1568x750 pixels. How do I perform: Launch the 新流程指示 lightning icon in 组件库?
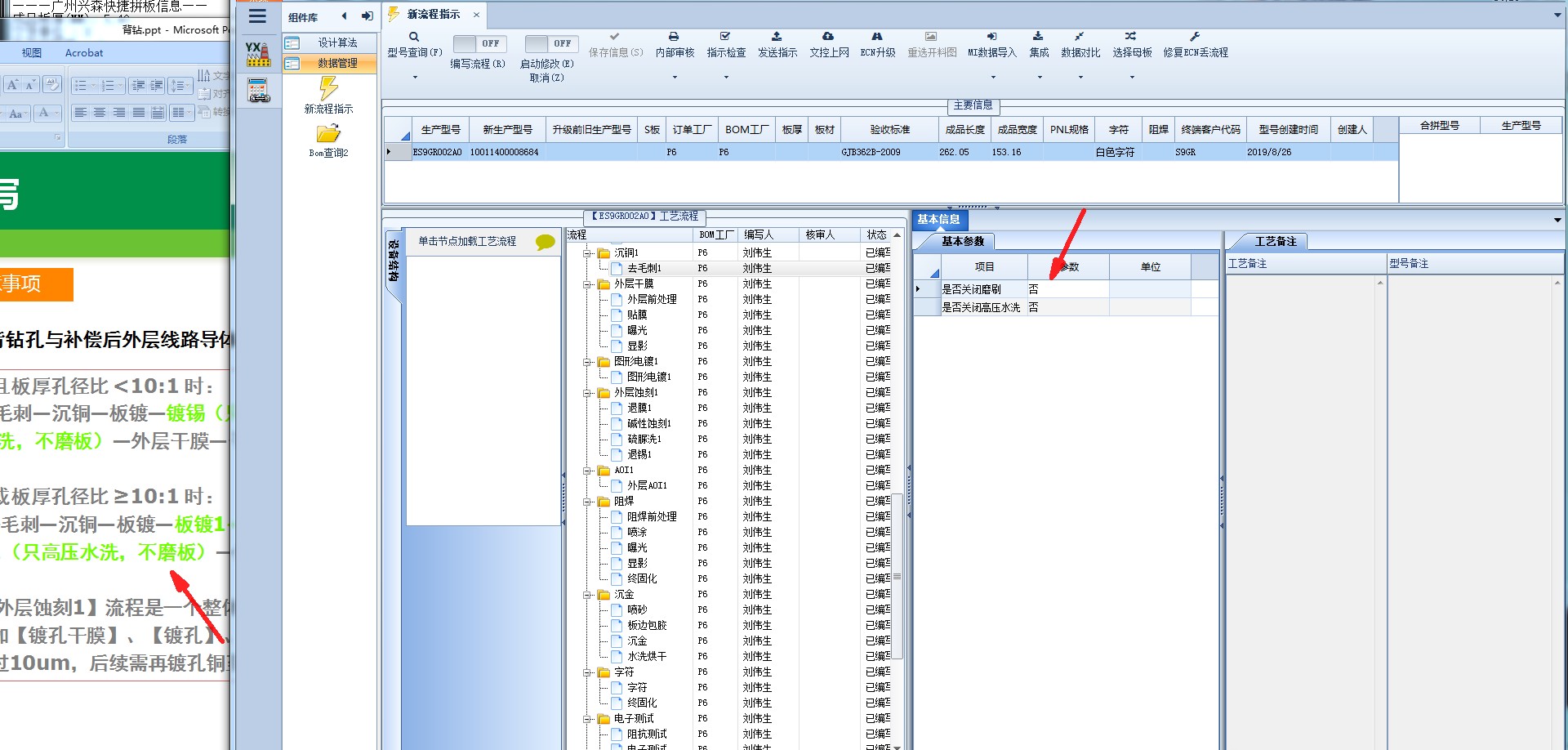click(328, 87)
